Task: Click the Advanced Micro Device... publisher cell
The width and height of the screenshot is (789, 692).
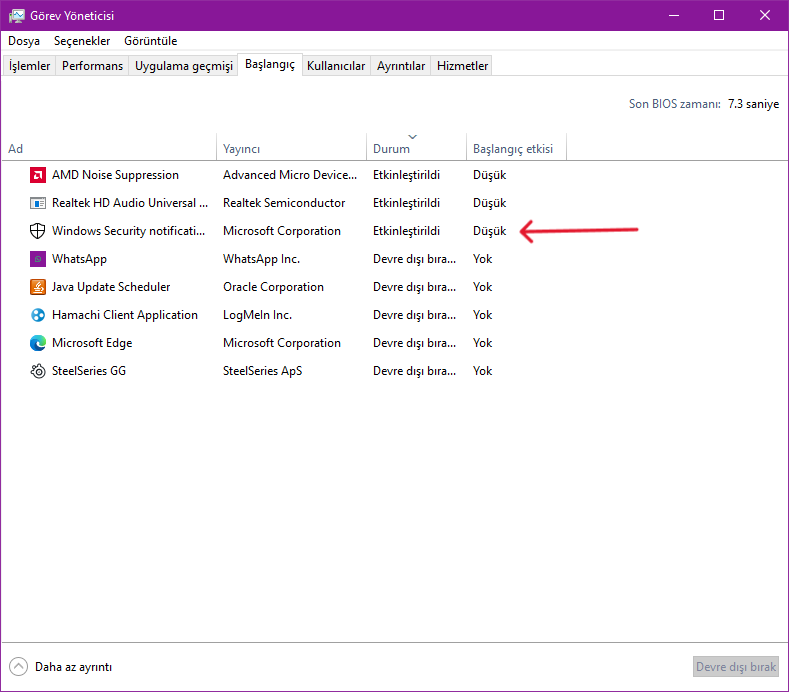Action: 290,175
